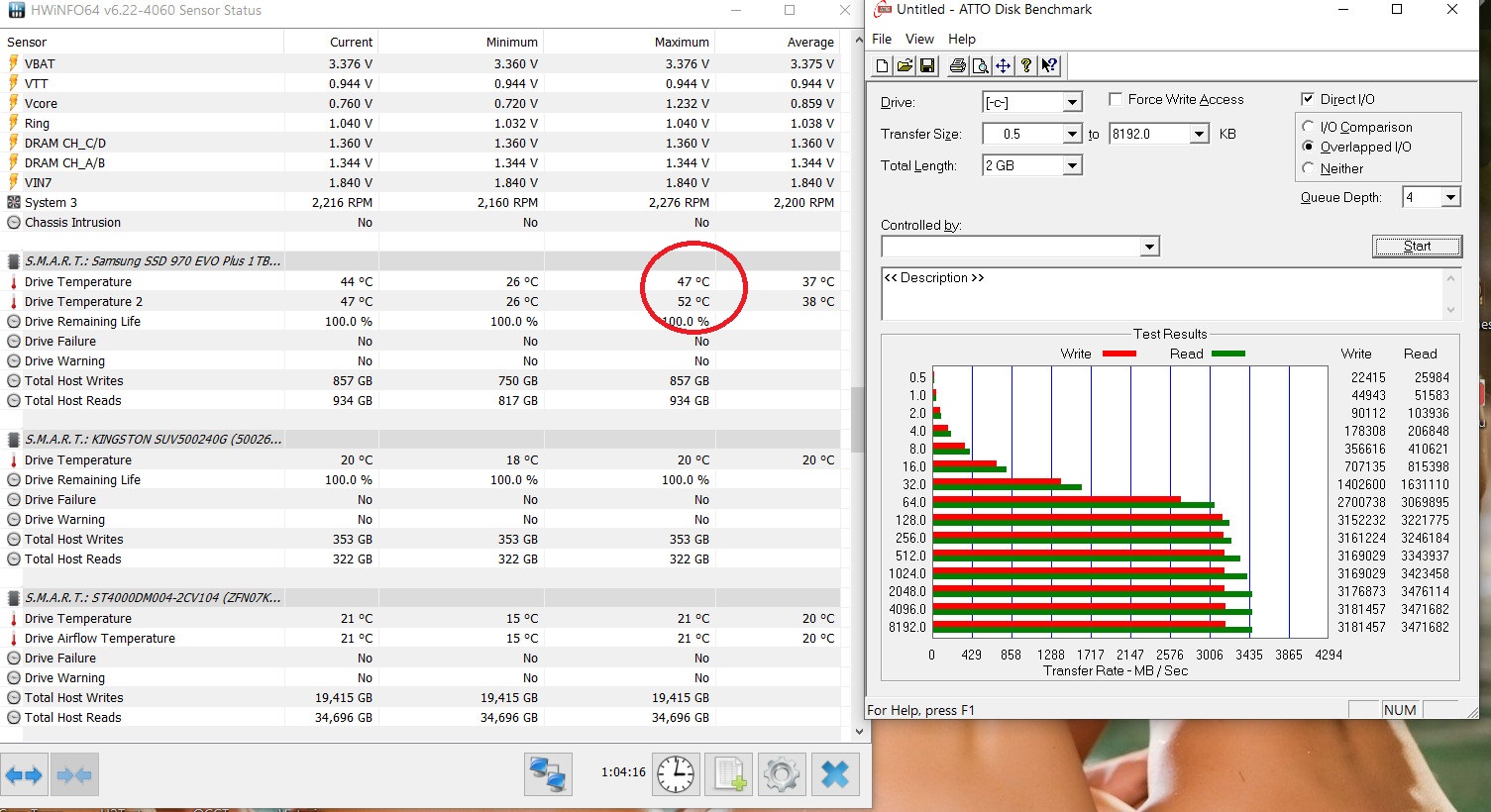Click the System 3 fan icon

pyautogui.click(x=13, y=202)
